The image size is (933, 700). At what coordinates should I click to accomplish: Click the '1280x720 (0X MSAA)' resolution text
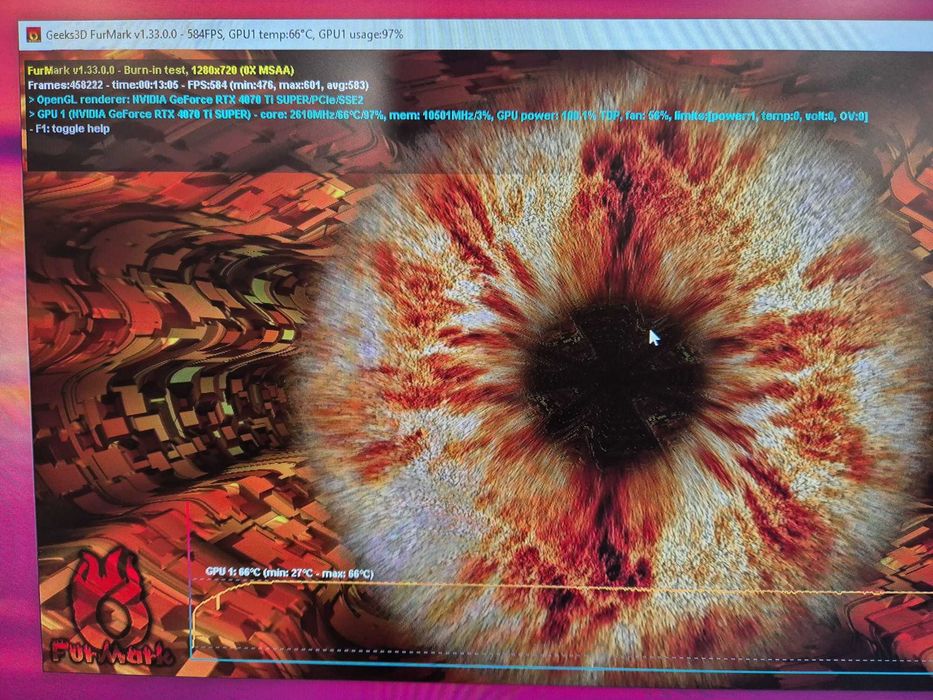click(x=243, y=70)
